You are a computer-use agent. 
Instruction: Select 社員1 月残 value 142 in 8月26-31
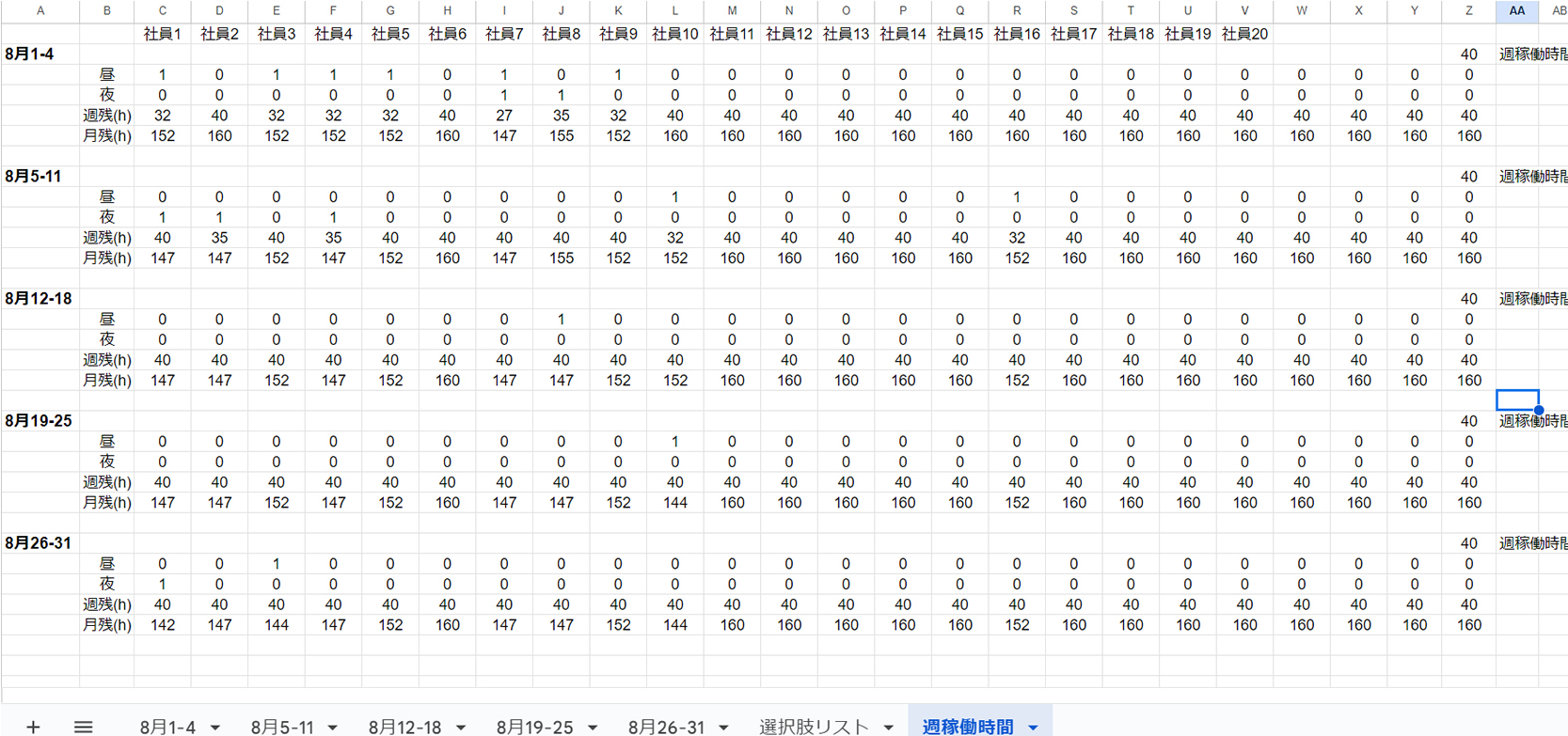coord(163,625)
